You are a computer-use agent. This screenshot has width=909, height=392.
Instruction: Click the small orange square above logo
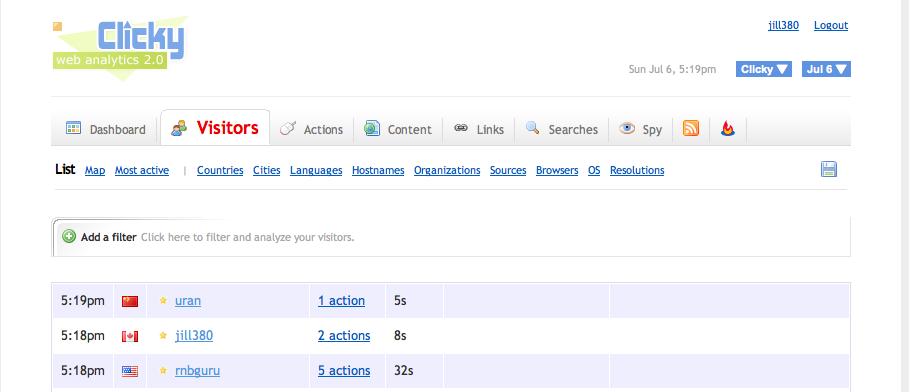click(x=57, y=26)
